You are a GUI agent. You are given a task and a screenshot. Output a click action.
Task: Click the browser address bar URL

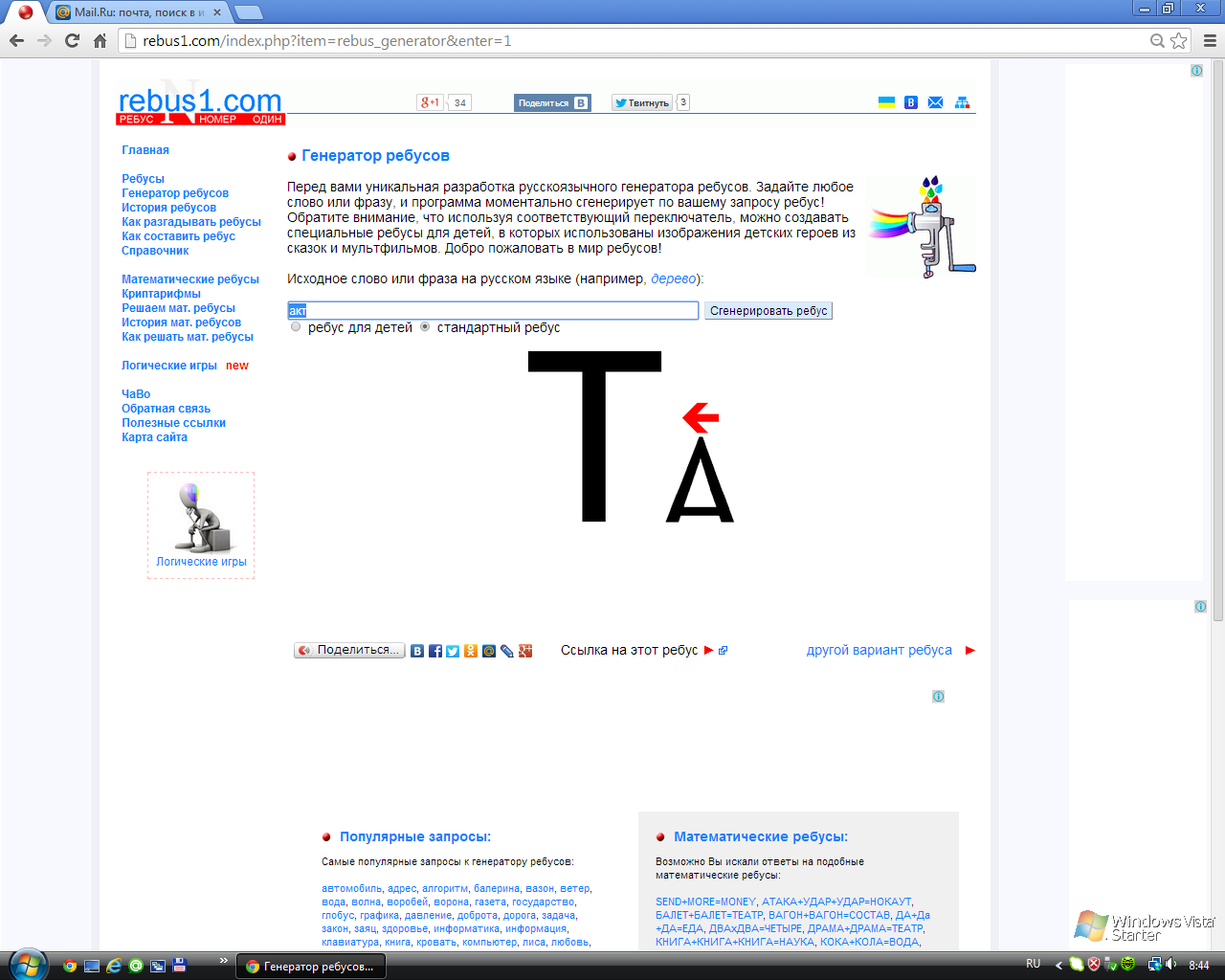coord(327,40)
